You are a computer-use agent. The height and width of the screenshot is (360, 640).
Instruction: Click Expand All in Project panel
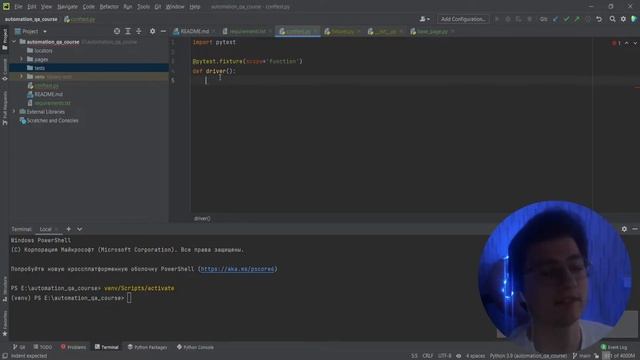click(x=128, y=31)
